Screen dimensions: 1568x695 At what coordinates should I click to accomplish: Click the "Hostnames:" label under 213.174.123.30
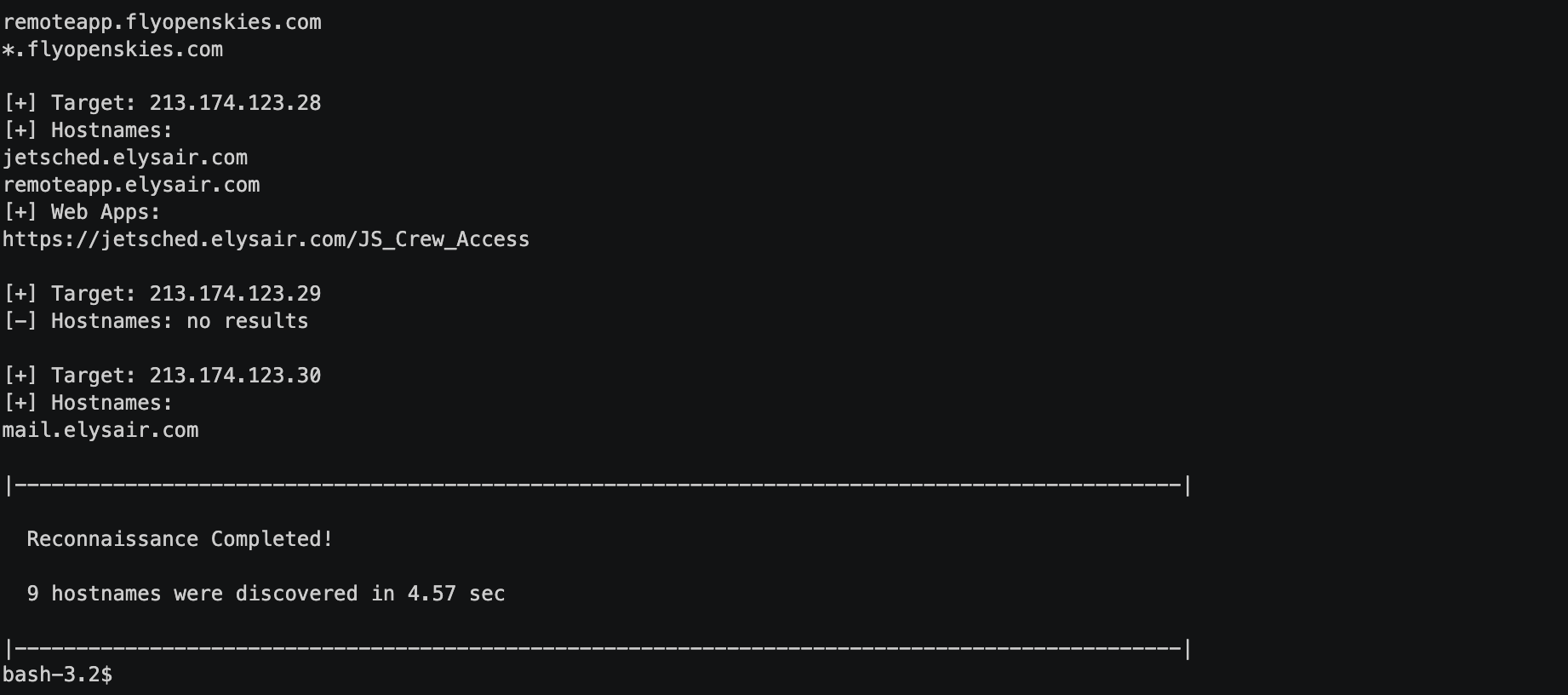[112, 403]
